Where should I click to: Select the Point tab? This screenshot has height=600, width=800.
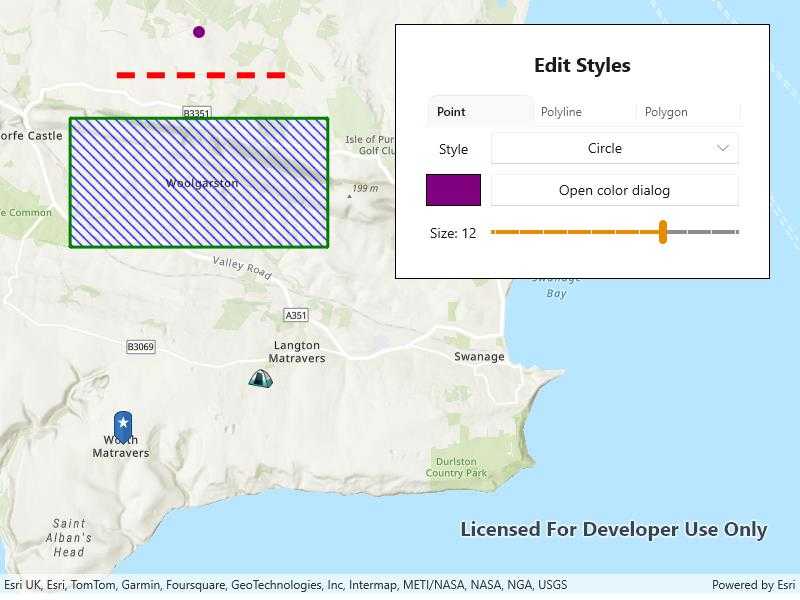pos(452,112)
